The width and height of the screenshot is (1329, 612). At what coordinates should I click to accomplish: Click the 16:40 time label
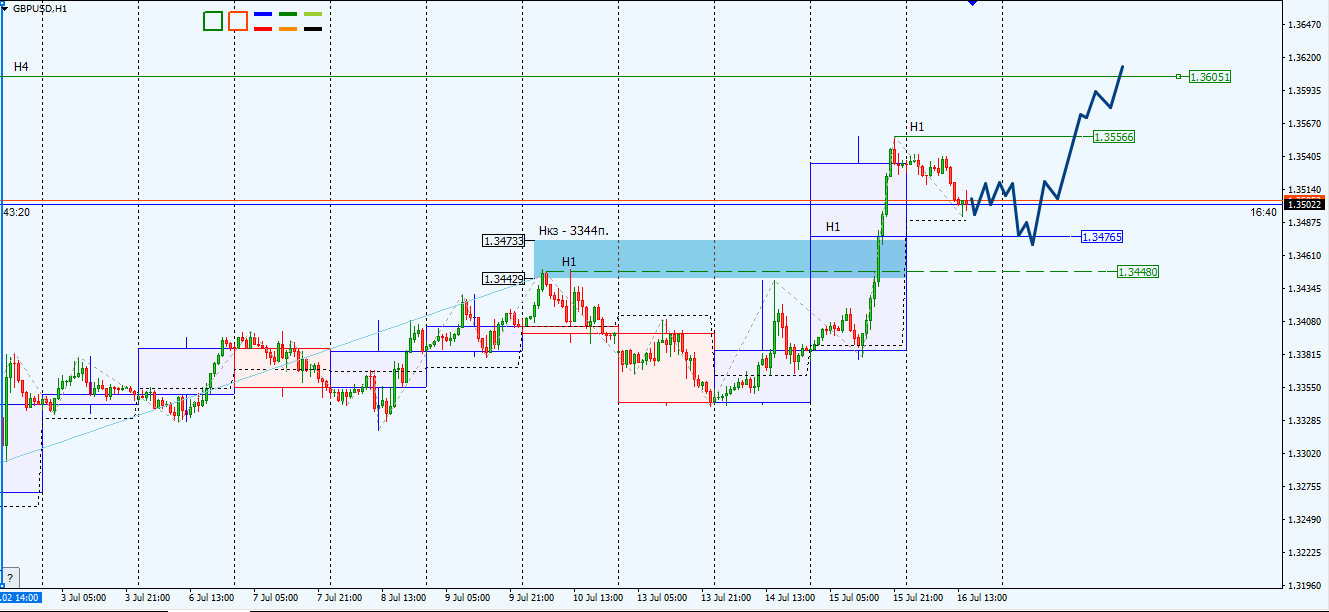pos(1263,212)
